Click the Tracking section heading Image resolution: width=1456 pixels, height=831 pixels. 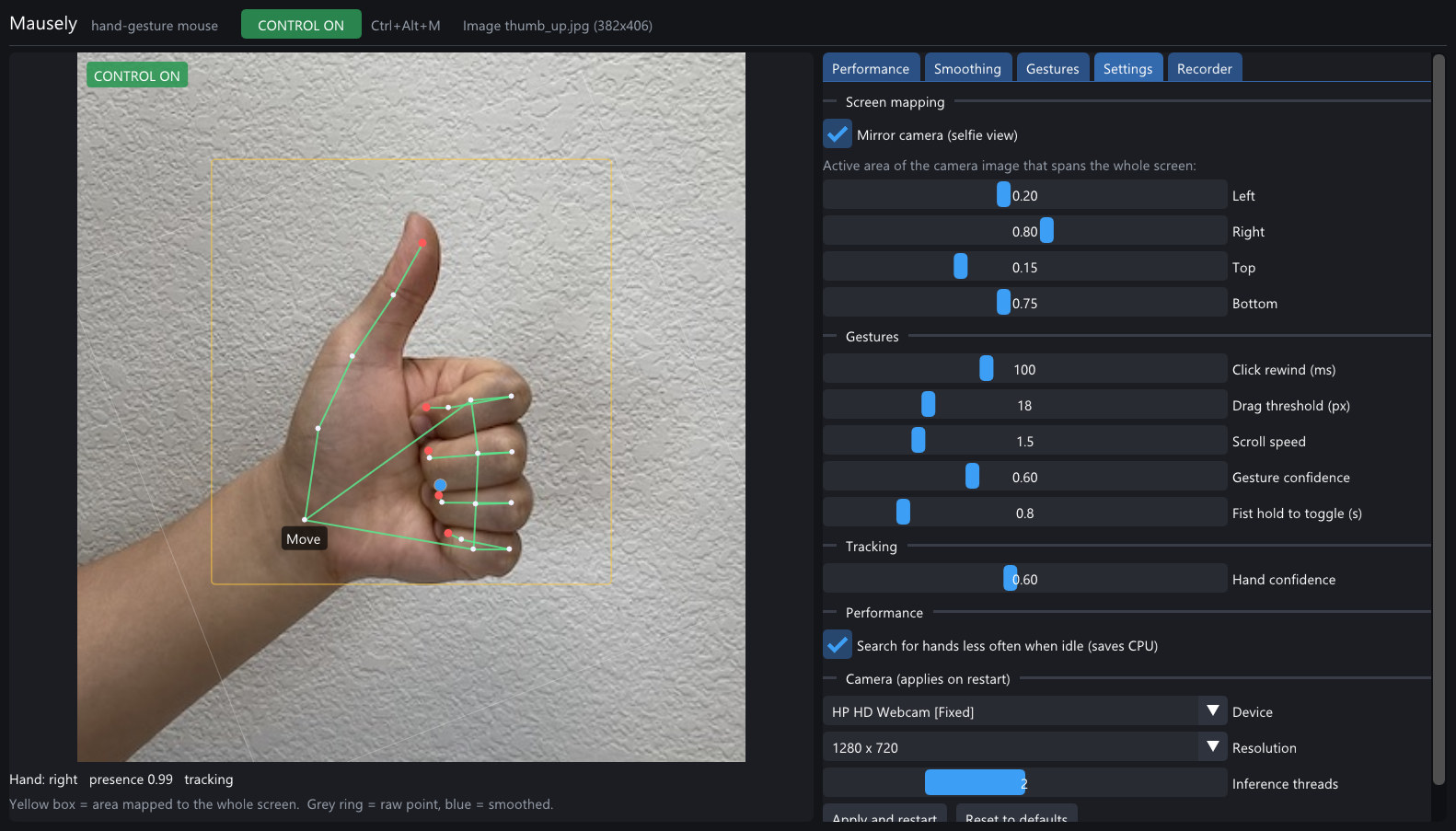871,547
